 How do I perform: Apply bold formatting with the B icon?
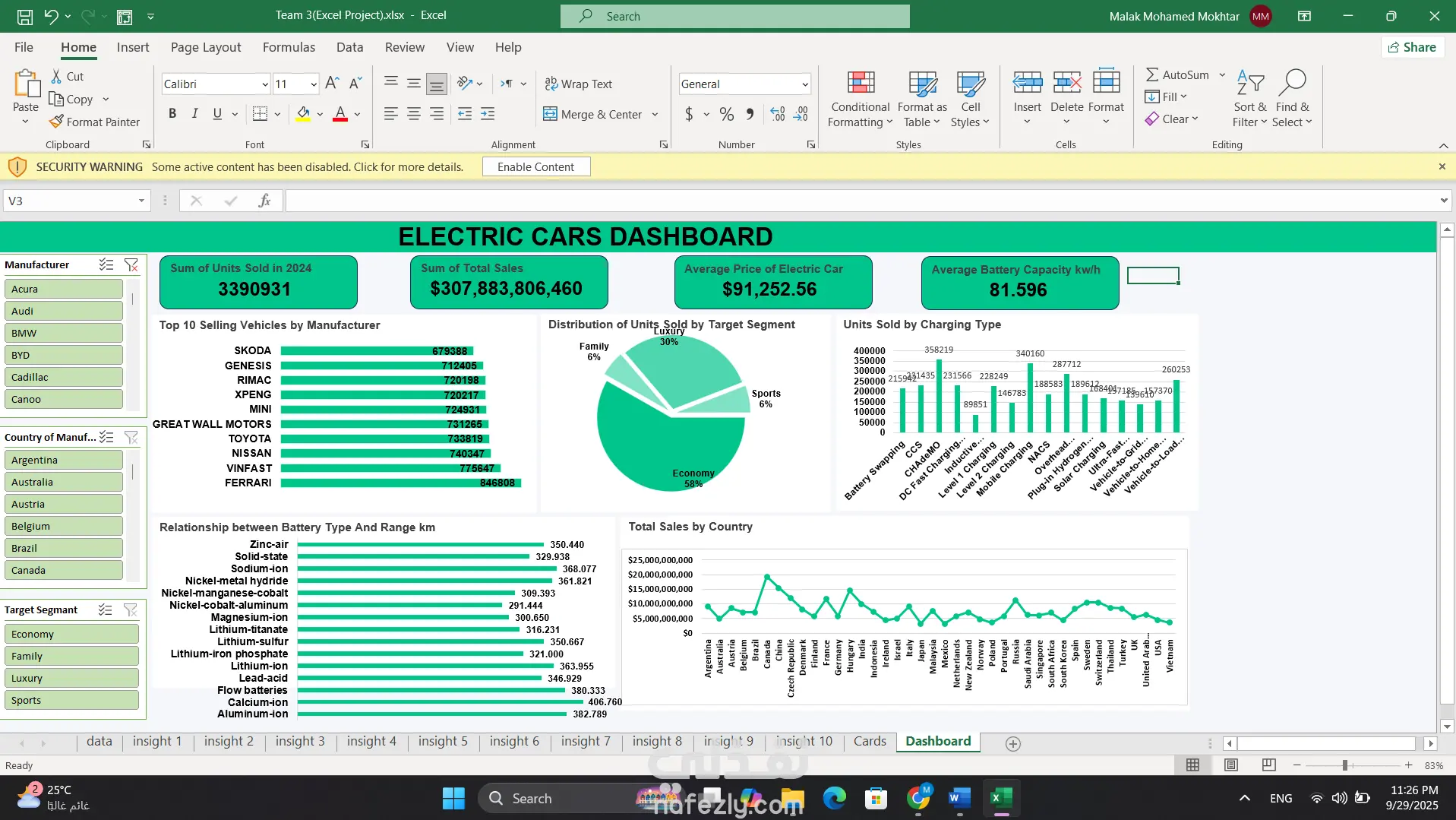[x=172, y=114]
